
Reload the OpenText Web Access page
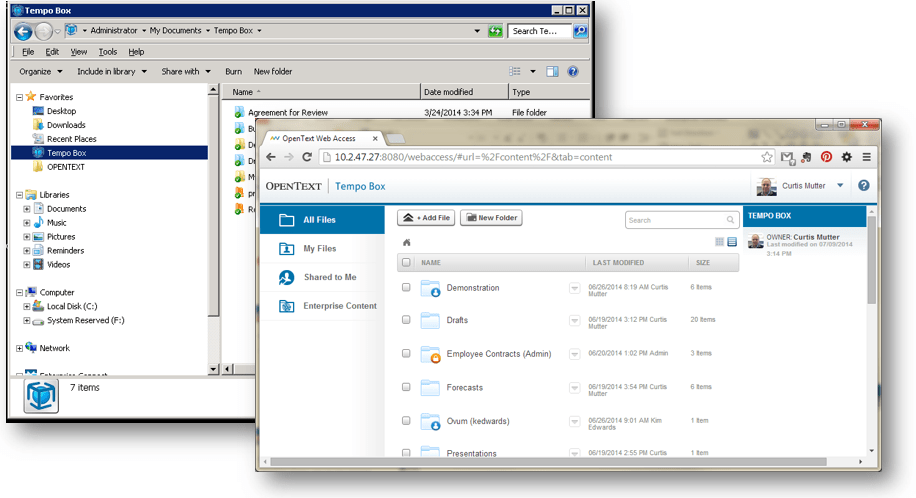[x=307, y=157]
